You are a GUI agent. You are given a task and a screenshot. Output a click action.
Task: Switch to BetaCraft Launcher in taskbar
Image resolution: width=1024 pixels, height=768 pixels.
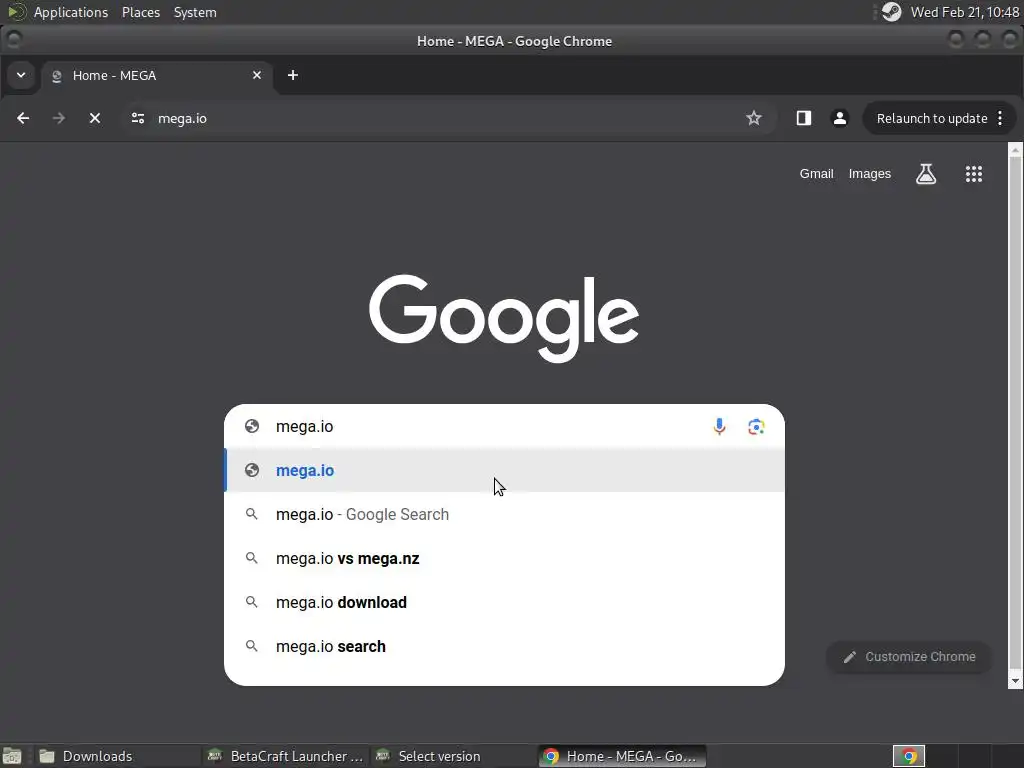285,756
